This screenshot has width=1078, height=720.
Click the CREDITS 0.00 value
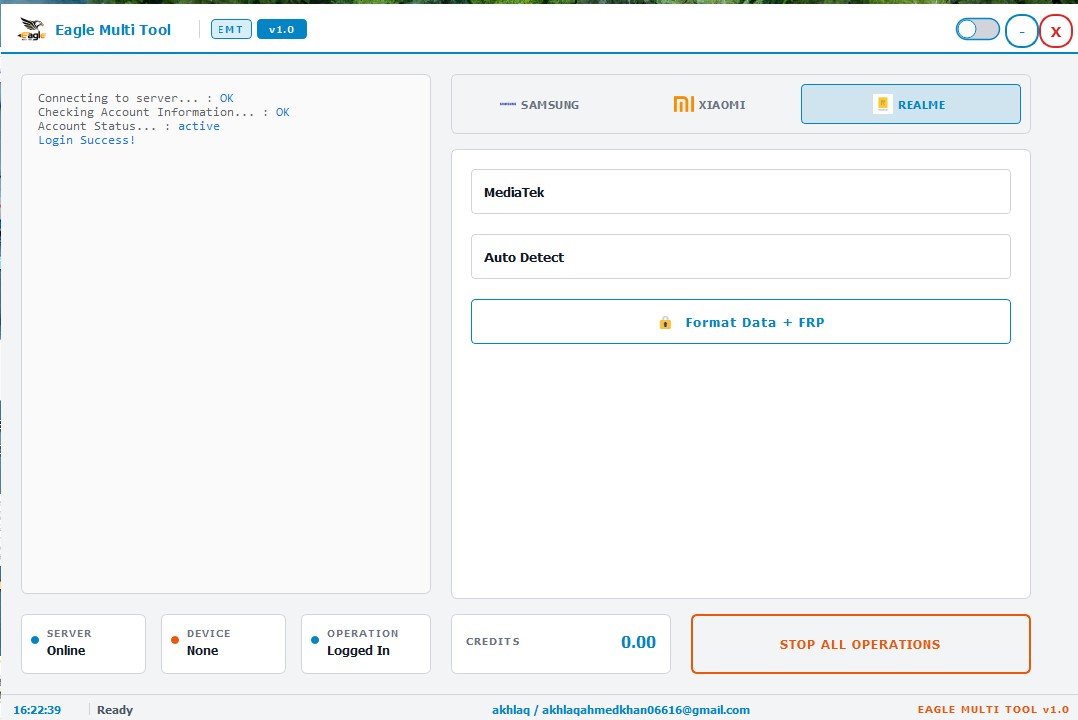click(x=638, y=642)
